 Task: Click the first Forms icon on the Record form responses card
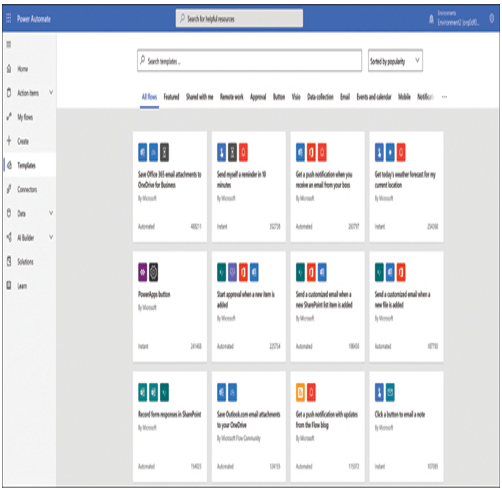[143, 392]
